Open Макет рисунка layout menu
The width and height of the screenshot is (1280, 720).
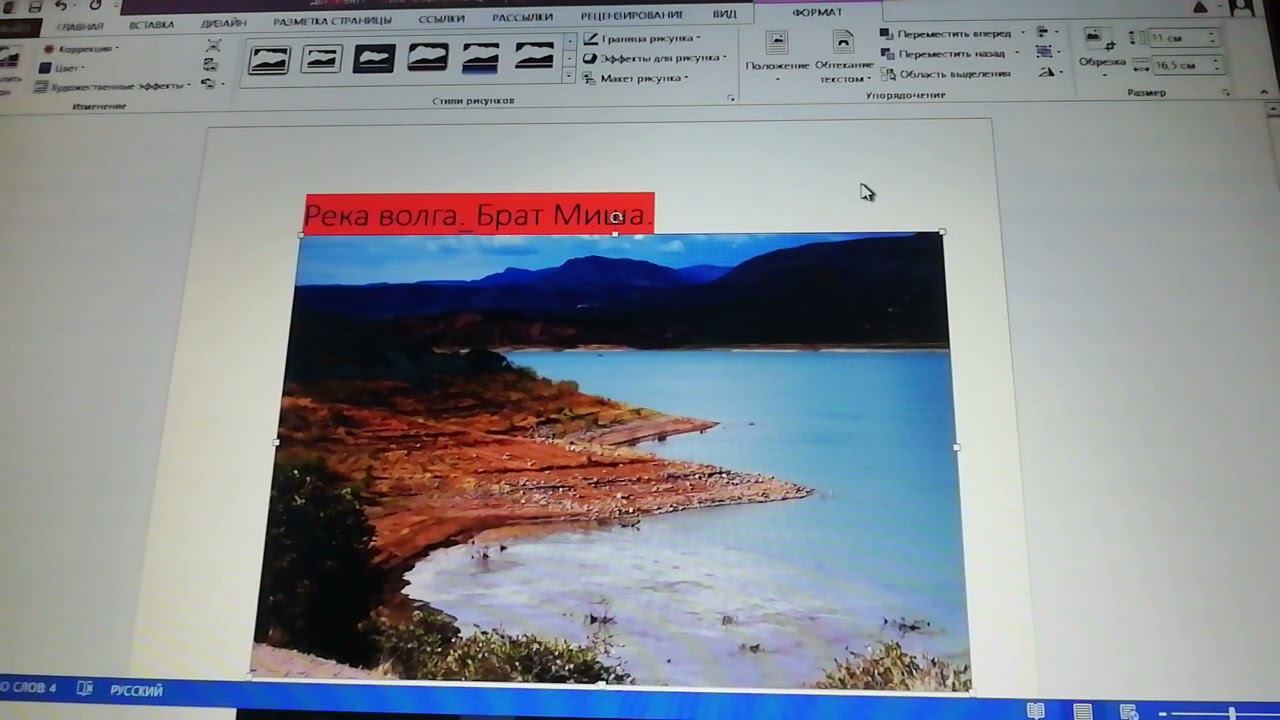pos(636,78)
